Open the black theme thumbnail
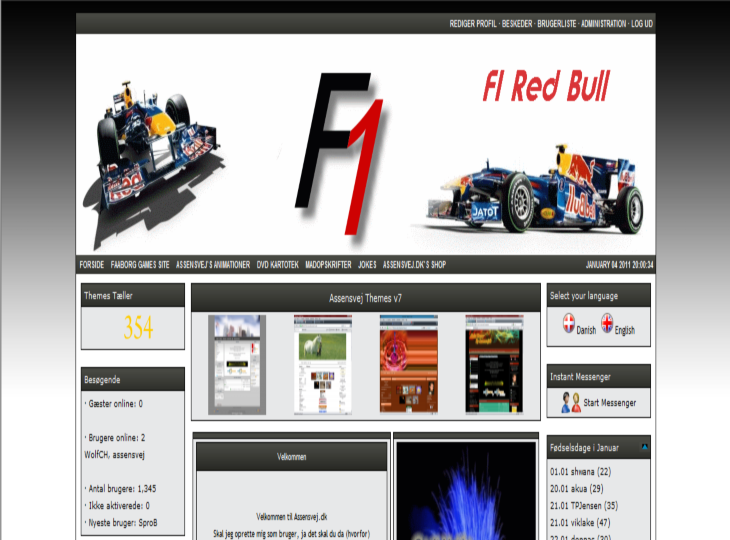730x540 pixels. 494,364
